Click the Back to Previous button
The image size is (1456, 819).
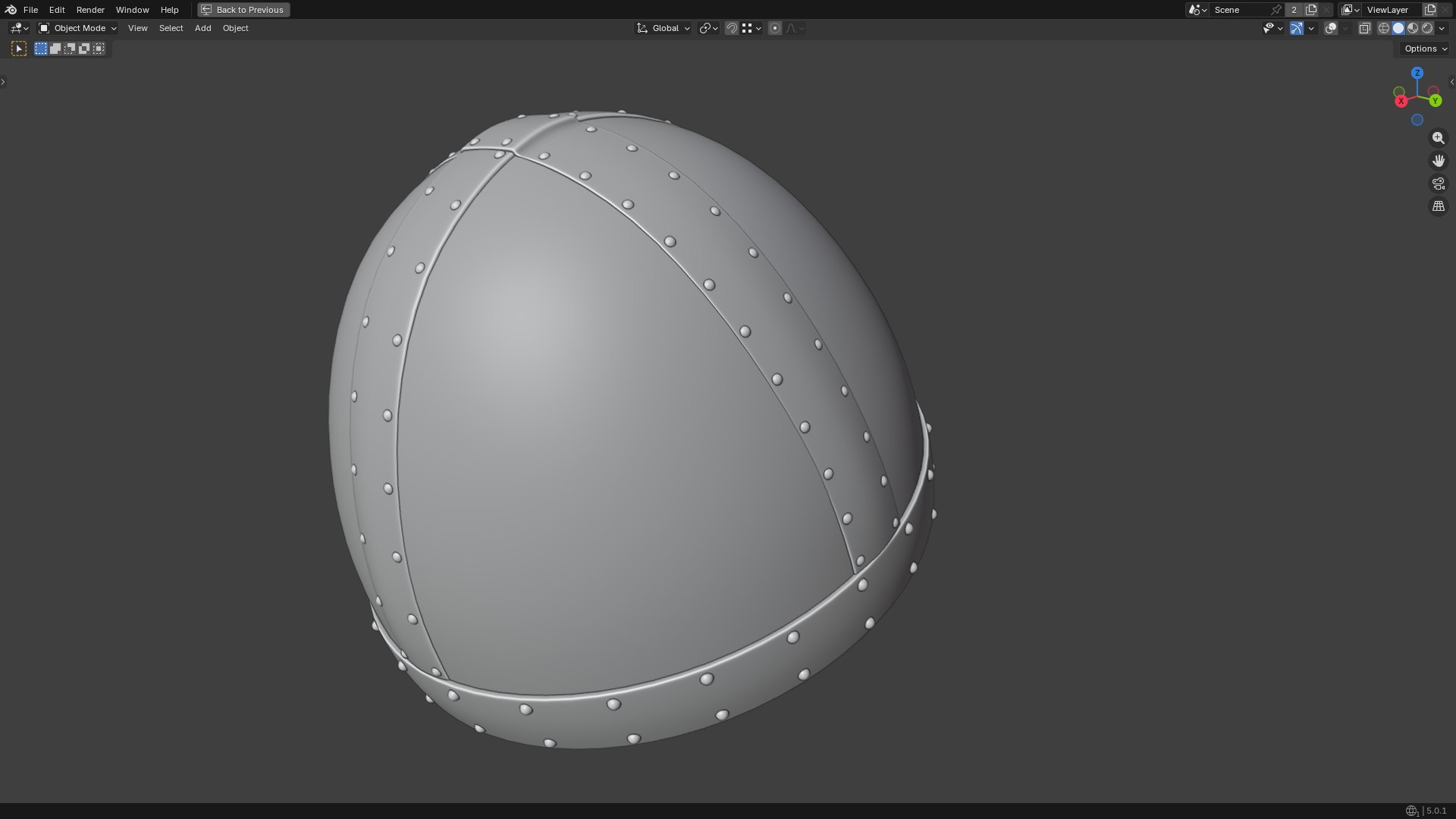click(x=243, y=10)
